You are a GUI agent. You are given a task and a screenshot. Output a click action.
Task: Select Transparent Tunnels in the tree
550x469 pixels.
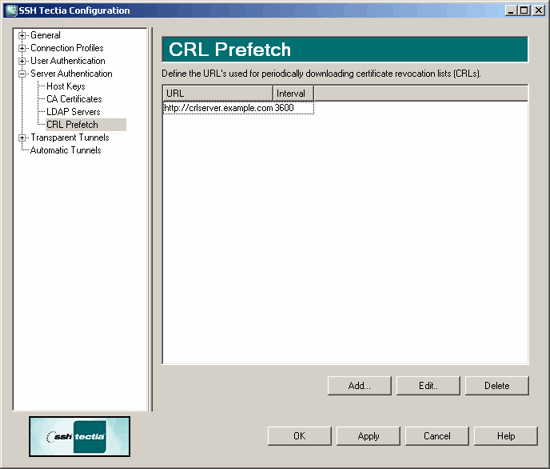70,138
